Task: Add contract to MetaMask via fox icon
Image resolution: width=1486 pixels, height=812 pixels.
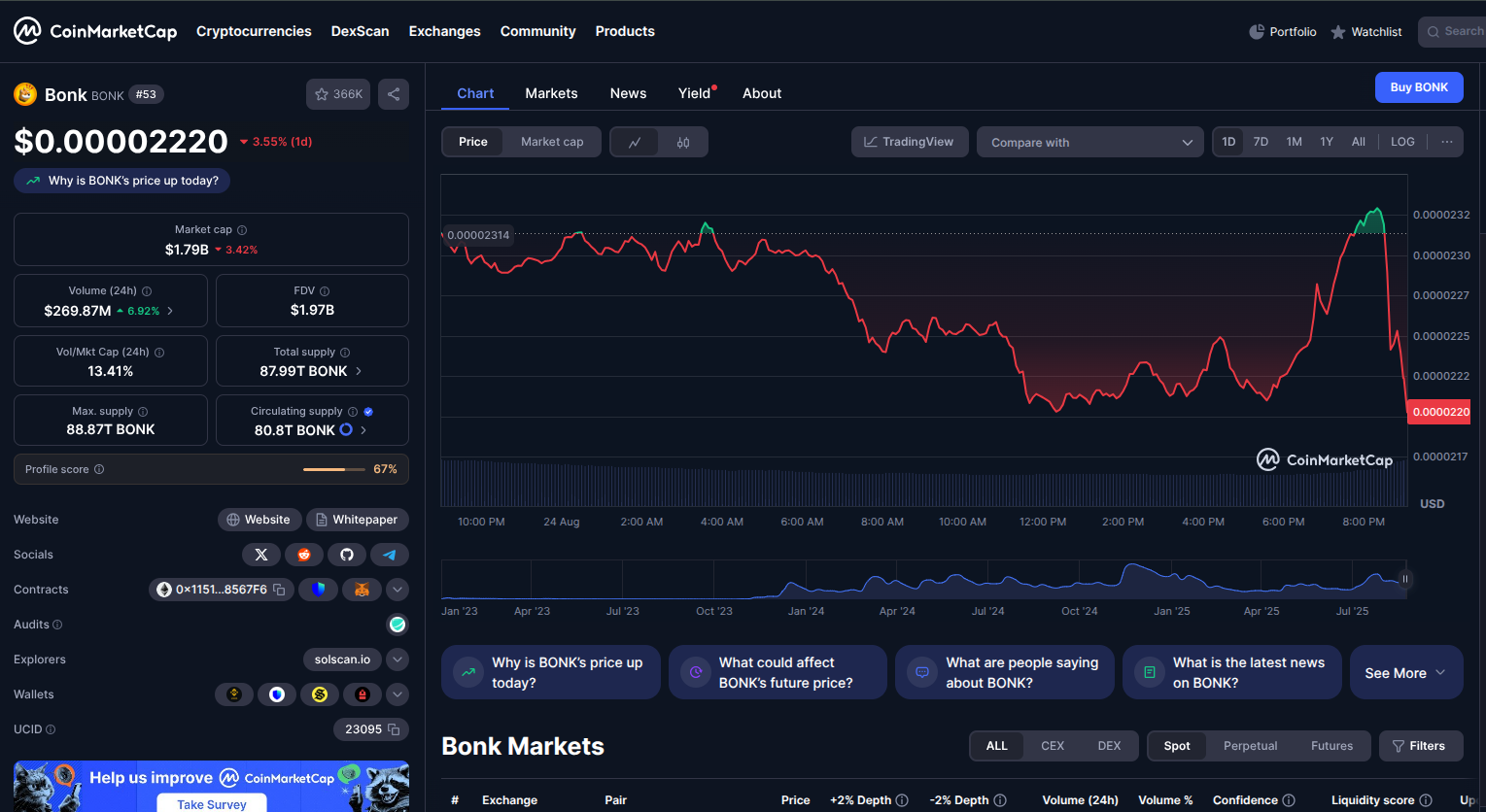Action: 362,590
